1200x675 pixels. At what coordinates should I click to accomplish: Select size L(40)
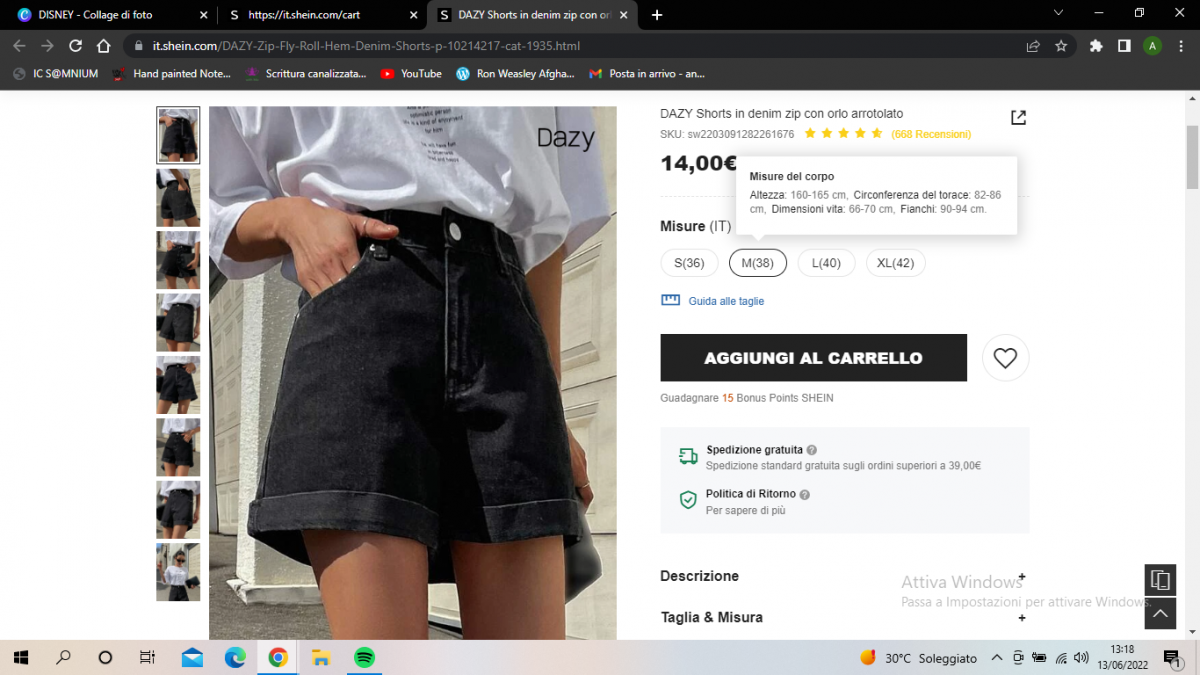(x=826, y=263)
